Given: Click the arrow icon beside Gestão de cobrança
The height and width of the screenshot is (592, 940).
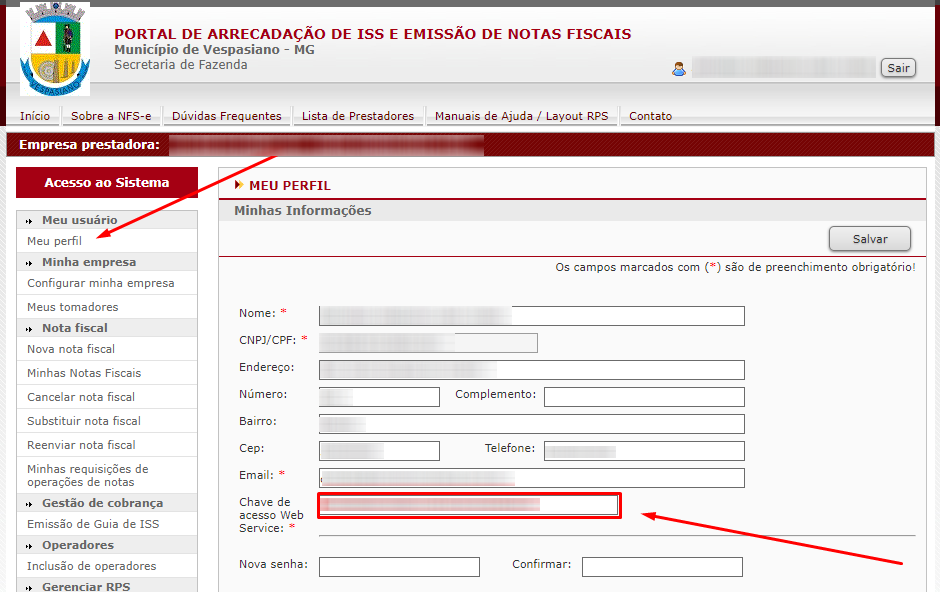Looking at the screenshot, I should (29, 504).
